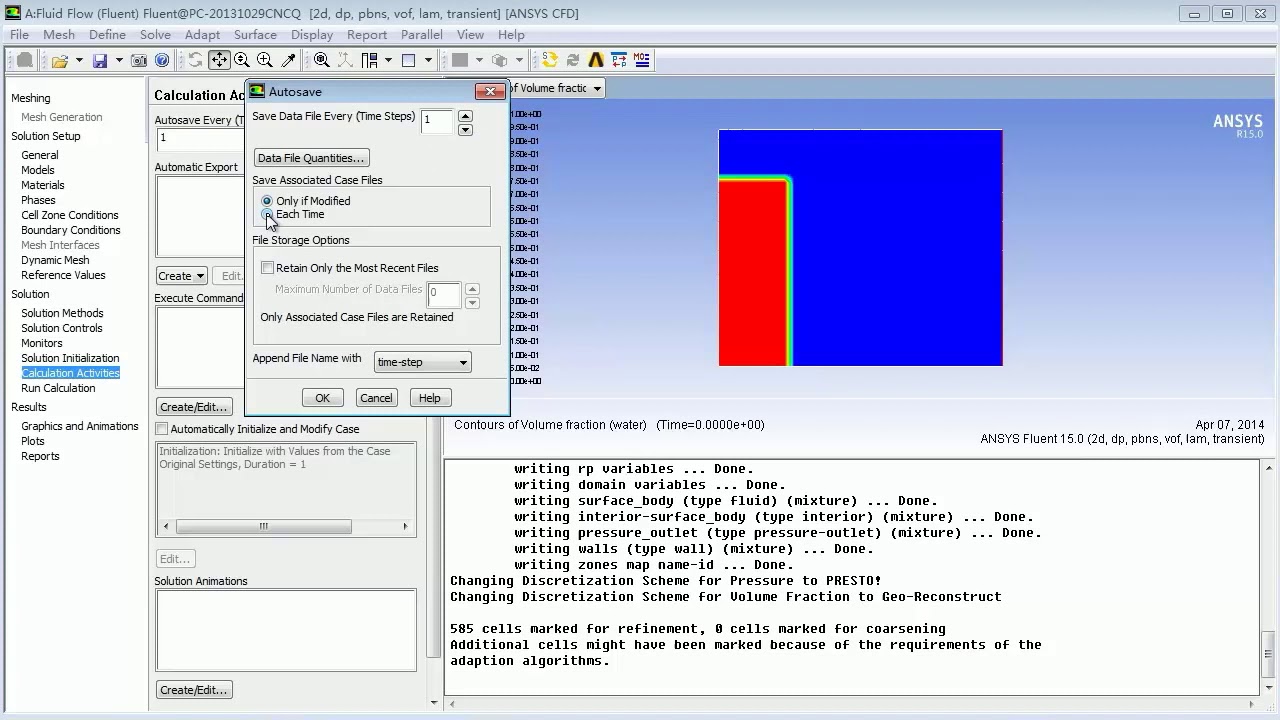The height and width of the screenshot is (720, 1280).
Task: Click the fit to window icon
Action: click(x=322, y=60)
